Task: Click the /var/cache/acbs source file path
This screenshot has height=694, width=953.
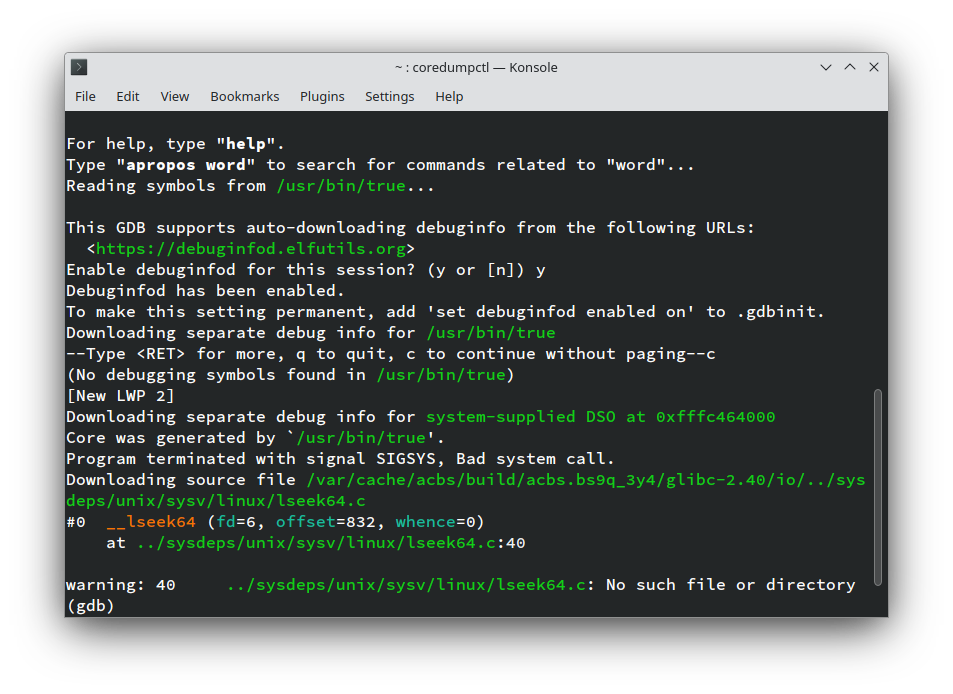Action: (585, 480)
